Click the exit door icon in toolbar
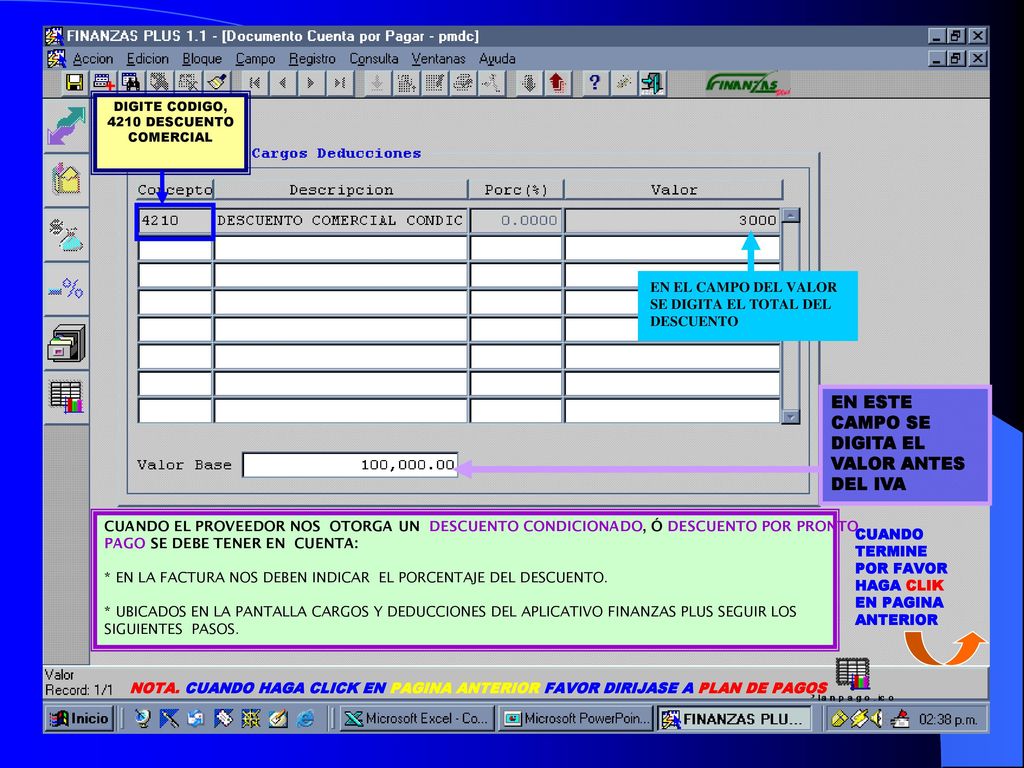The height and width of the screenshot is (768, 1024). pos(652,83)
